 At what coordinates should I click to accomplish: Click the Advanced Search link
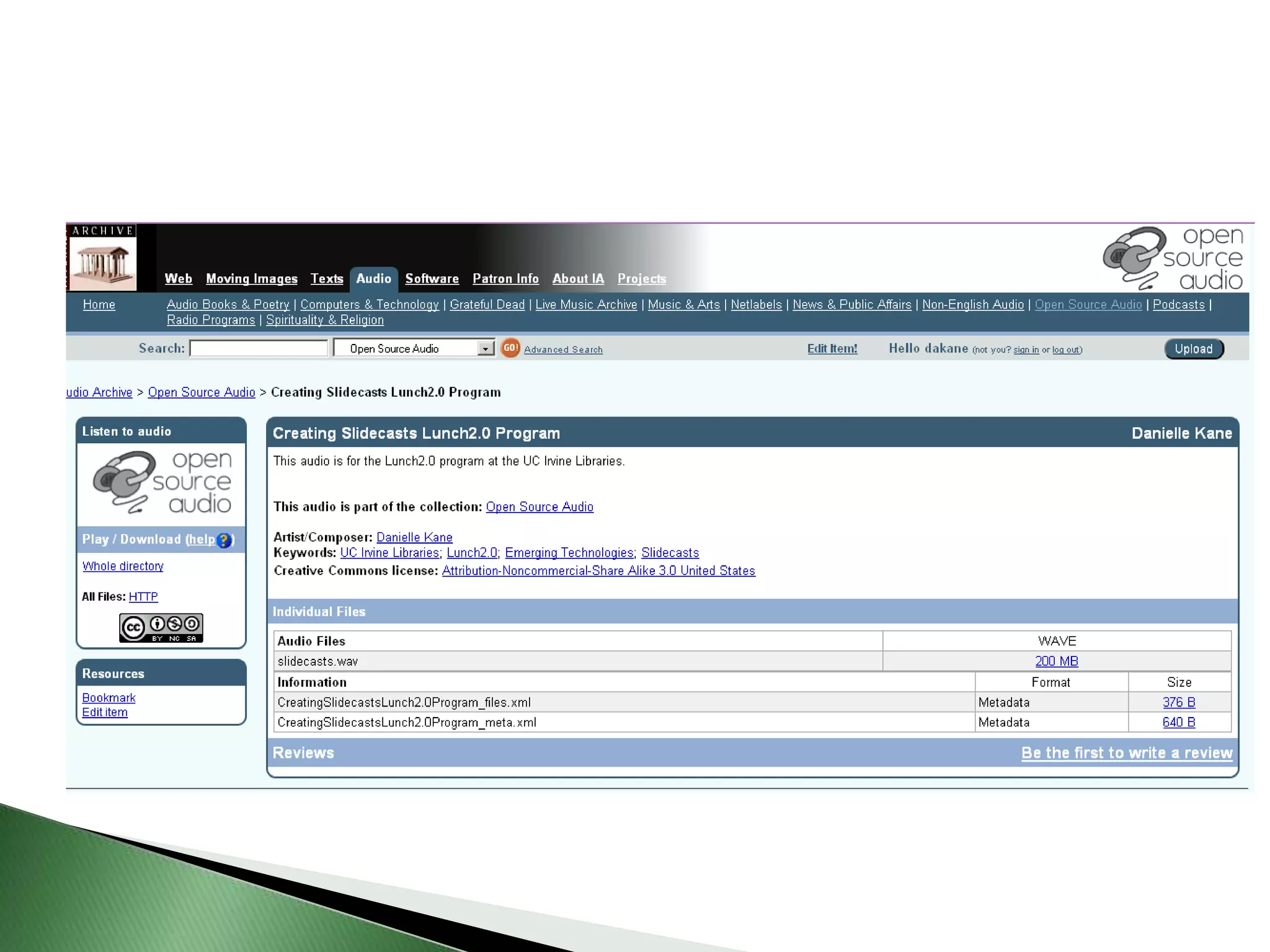click(x=563, y=350)
